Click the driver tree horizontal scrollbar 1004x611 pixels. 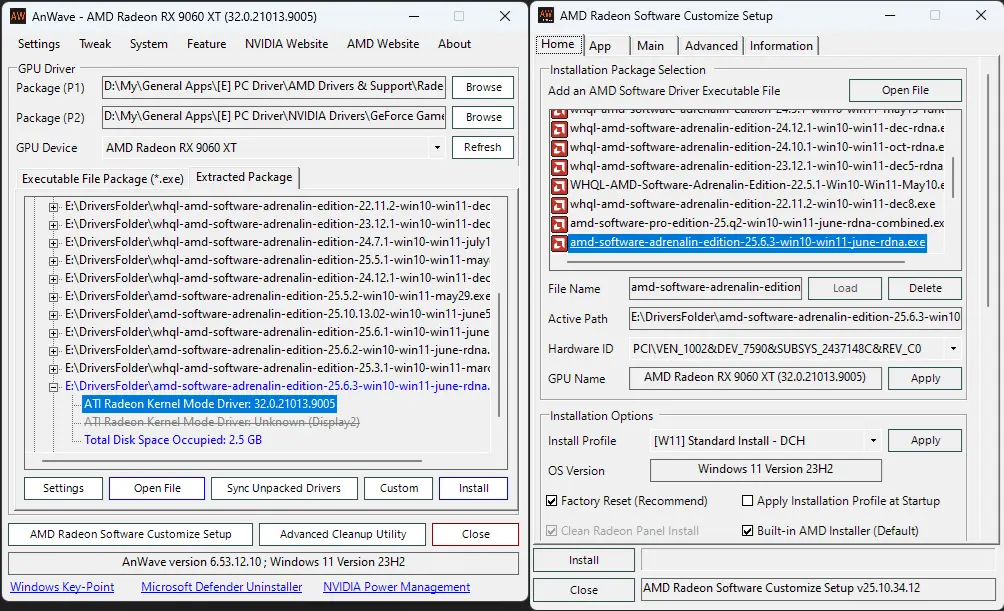(232, 460)
